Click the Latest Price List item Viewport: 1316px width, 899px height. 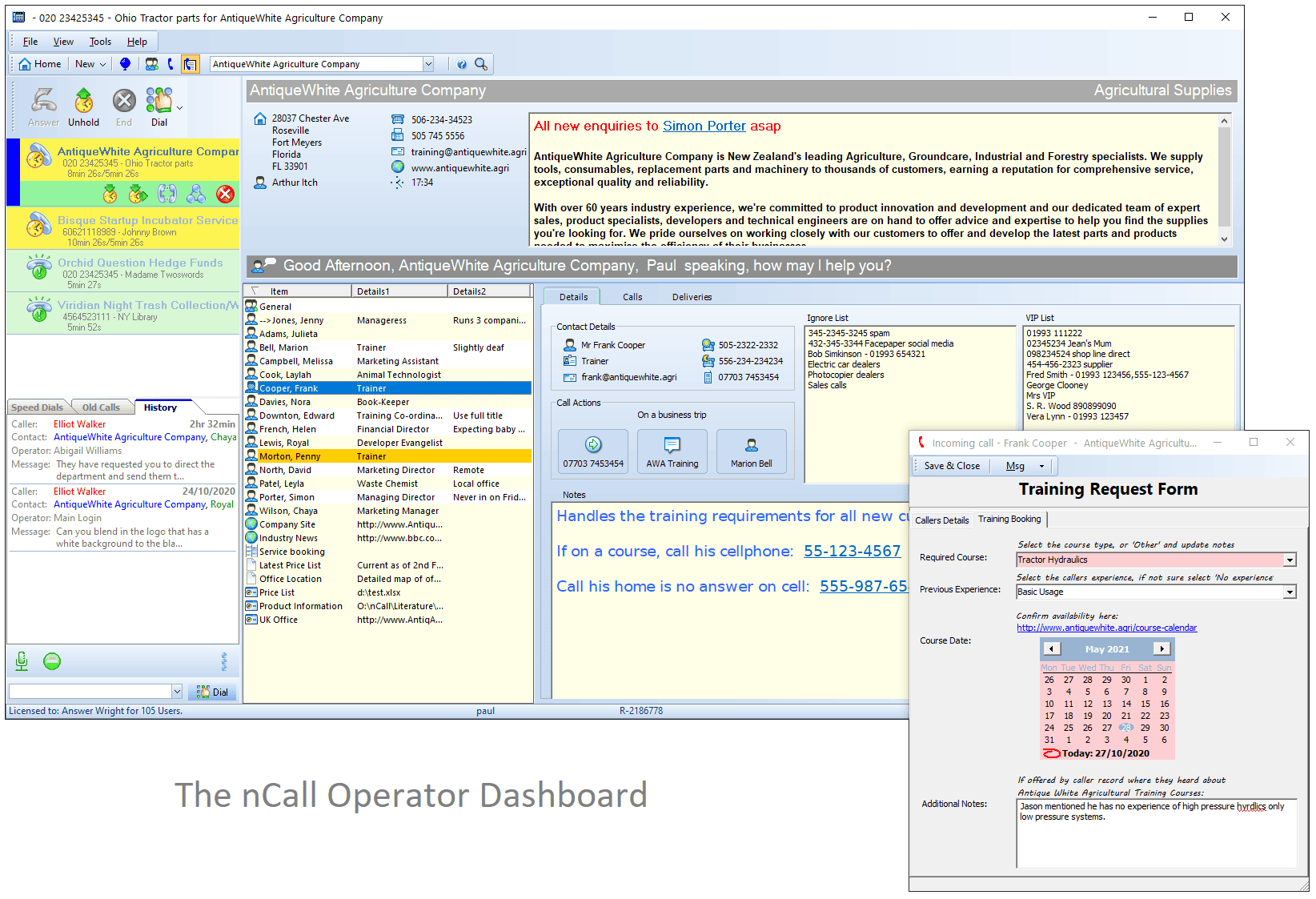(x=290, y=565)
